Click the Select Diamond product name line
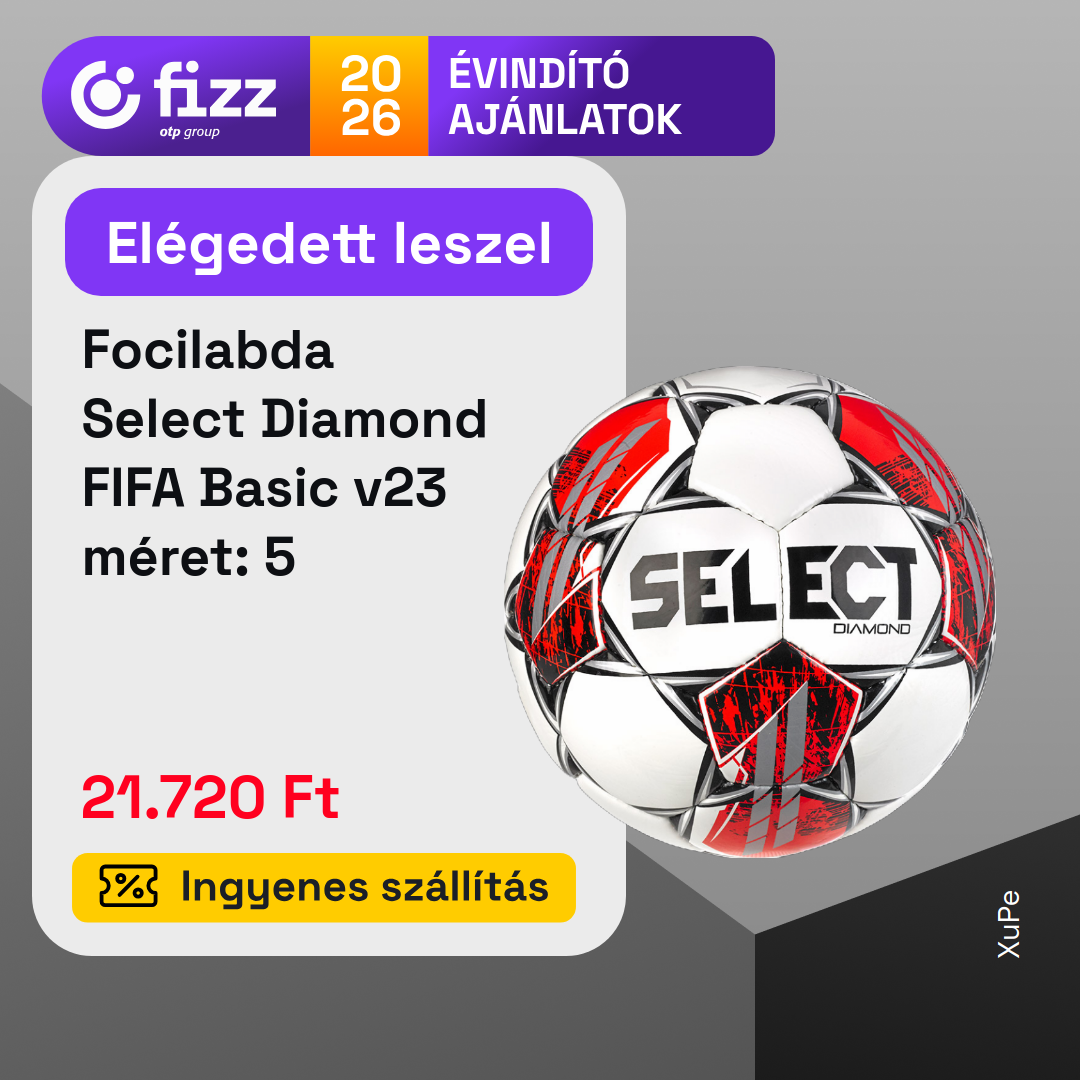Viewport: 1080px width, 1080px height. [x=284, y=419]
